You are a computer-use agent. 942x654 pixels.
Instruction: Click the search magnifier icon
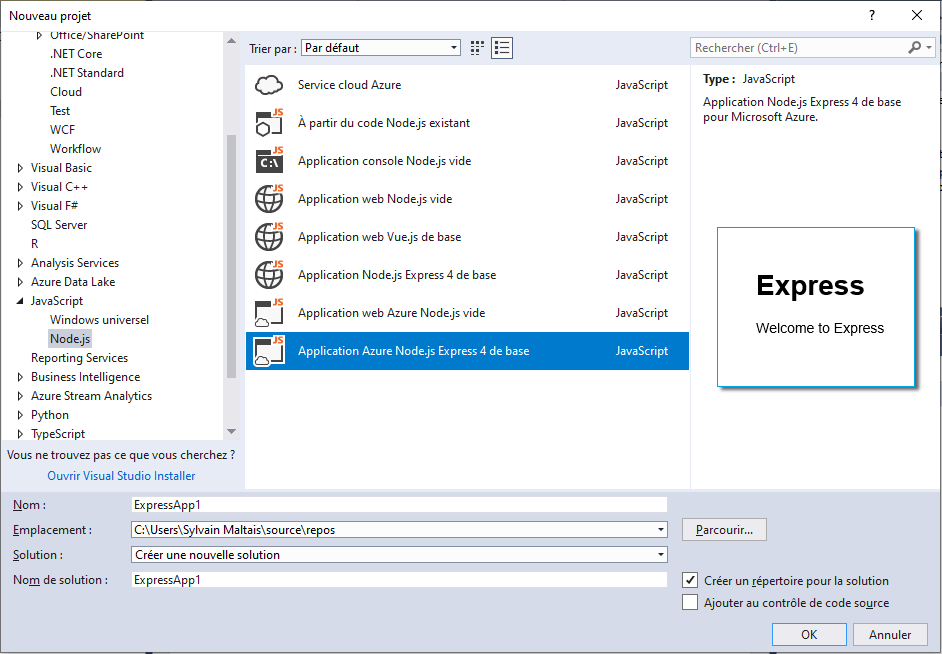pyautogui.click(x=914, y=48)
